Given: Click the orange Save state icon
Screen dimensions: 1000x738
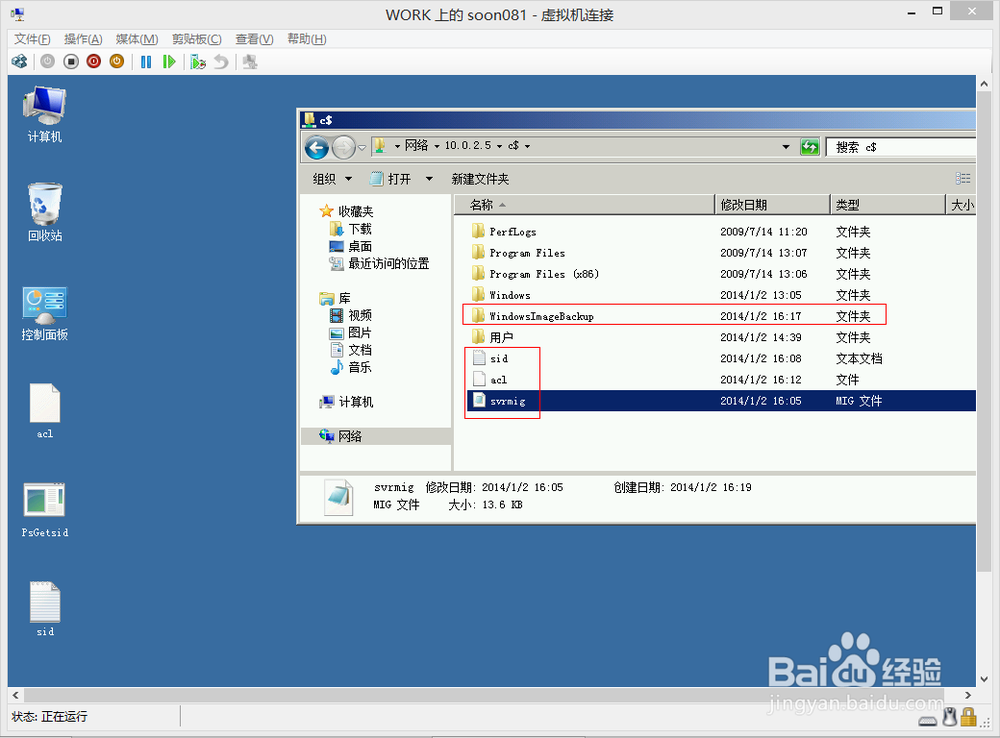Looking at the screenshot, I should pos(117,62).
